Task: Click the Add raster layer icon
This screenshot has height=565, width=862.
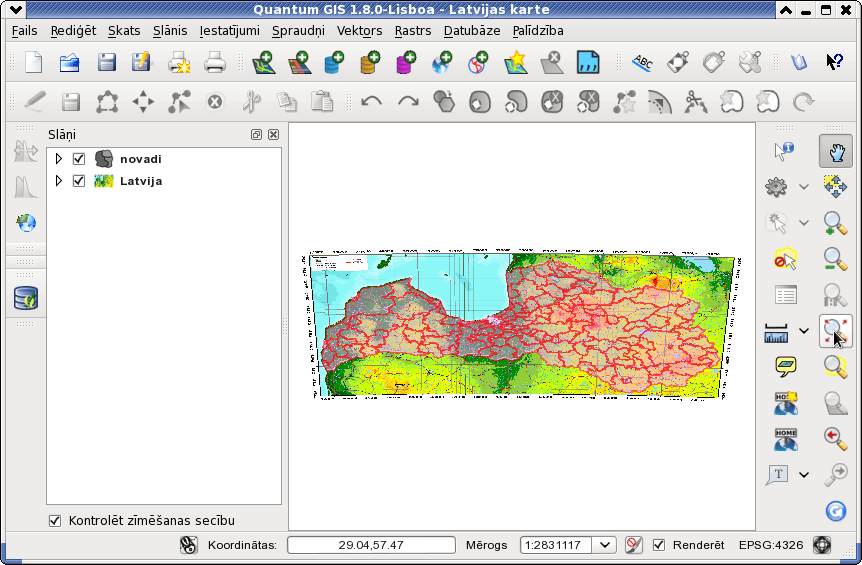Action: pos(299,62)
